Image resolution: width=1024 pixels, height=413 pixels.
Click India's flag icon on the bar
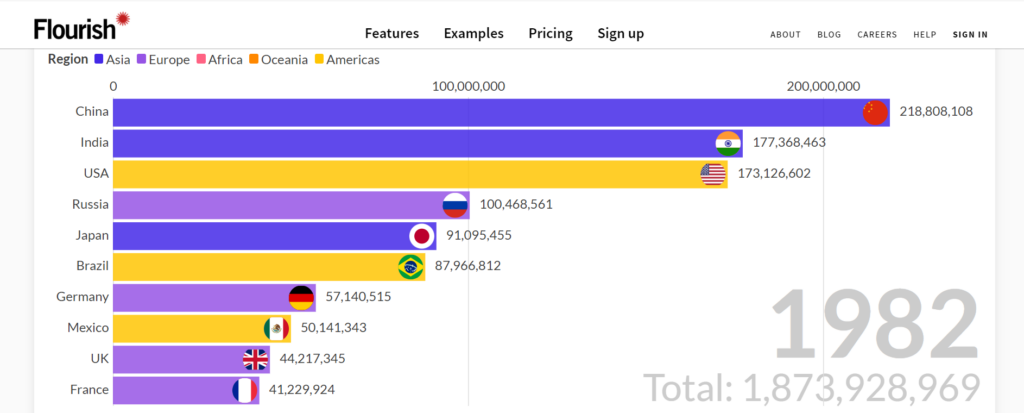pyautogui.click(x=728, y=143)
